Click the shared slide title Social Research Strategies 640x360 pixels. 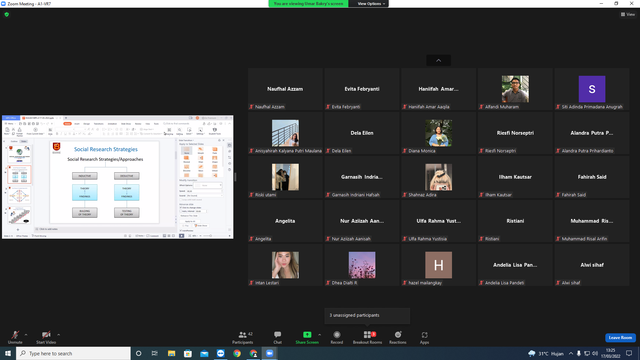point(106,149)
